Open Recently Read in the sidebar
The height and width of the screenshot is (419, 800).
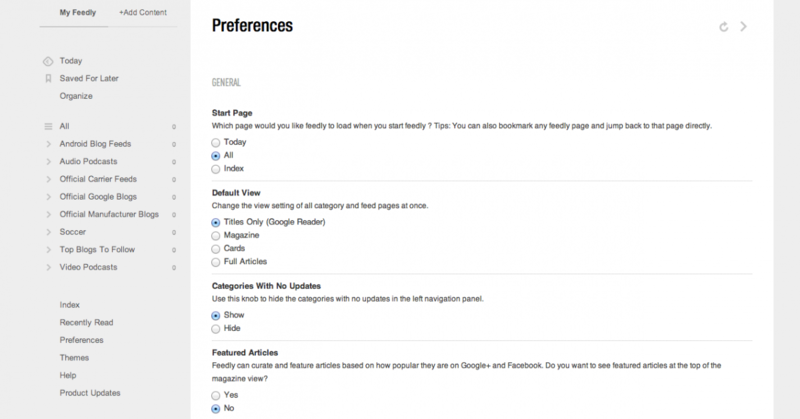coord(86,323)
